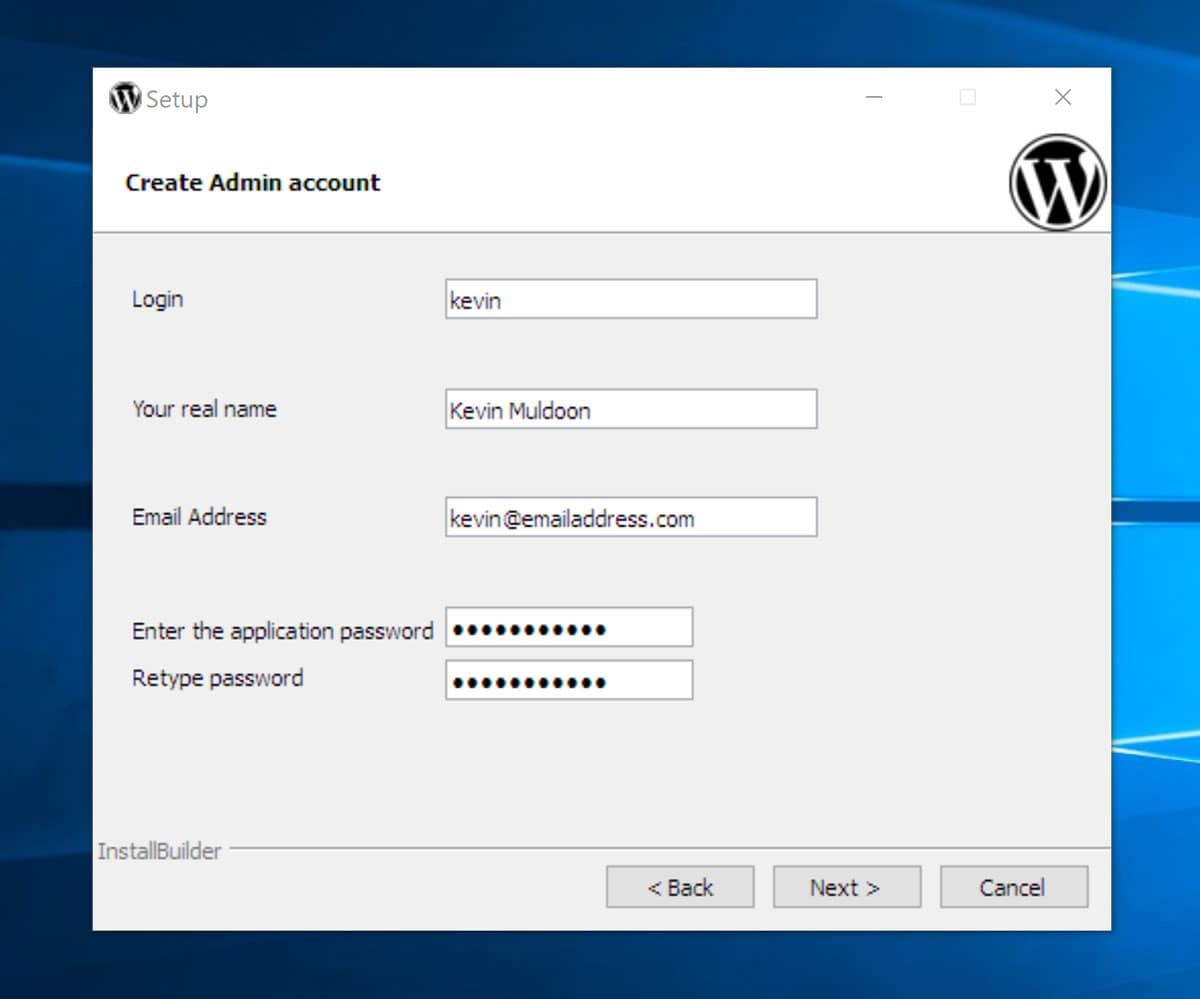Click the 'Create Admin account' heading
The image size is (1200, 999).
coord(253,183)
